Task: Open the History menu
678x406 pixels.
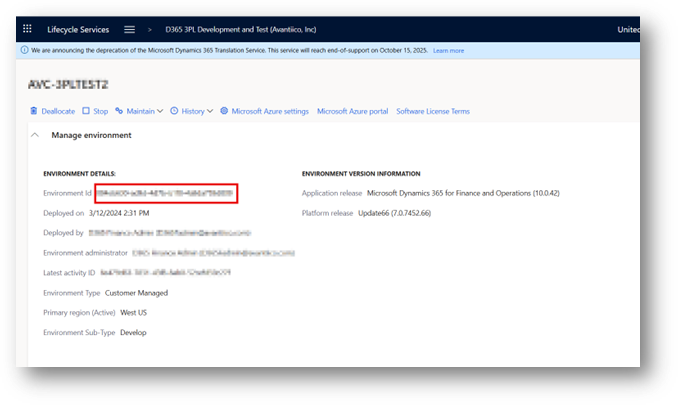Action: [x=192, y=111]
